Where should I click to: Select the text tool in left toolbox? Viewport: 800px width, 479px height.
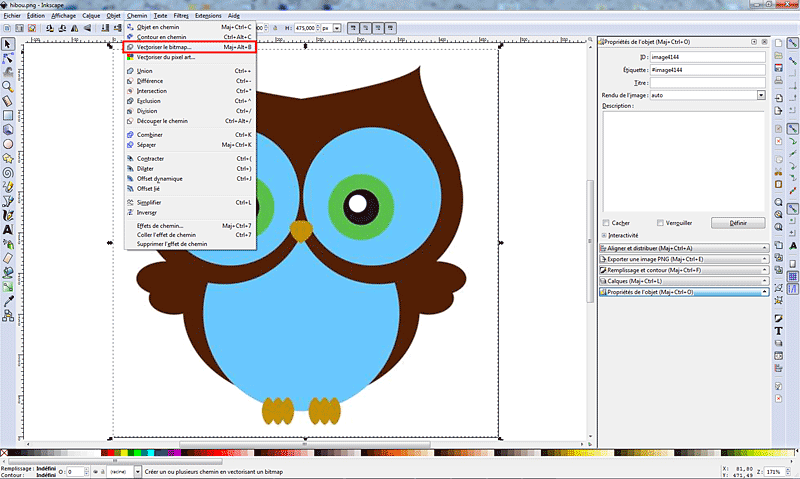(8, 229)
